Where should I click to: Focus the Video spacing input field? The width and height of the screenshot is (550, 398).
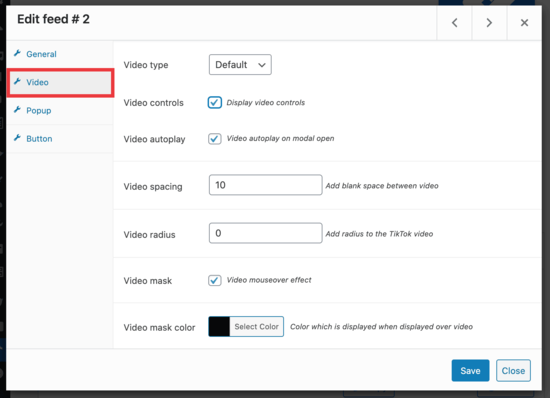(266, 185)
